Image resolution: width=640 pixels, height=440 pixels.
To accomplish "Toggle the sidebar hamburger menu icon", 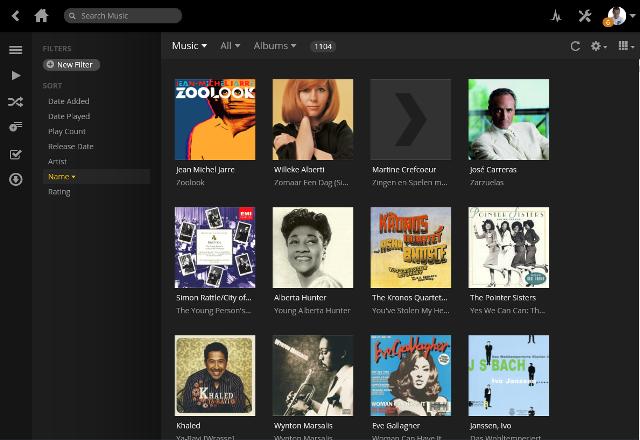I will click(16, 50).
